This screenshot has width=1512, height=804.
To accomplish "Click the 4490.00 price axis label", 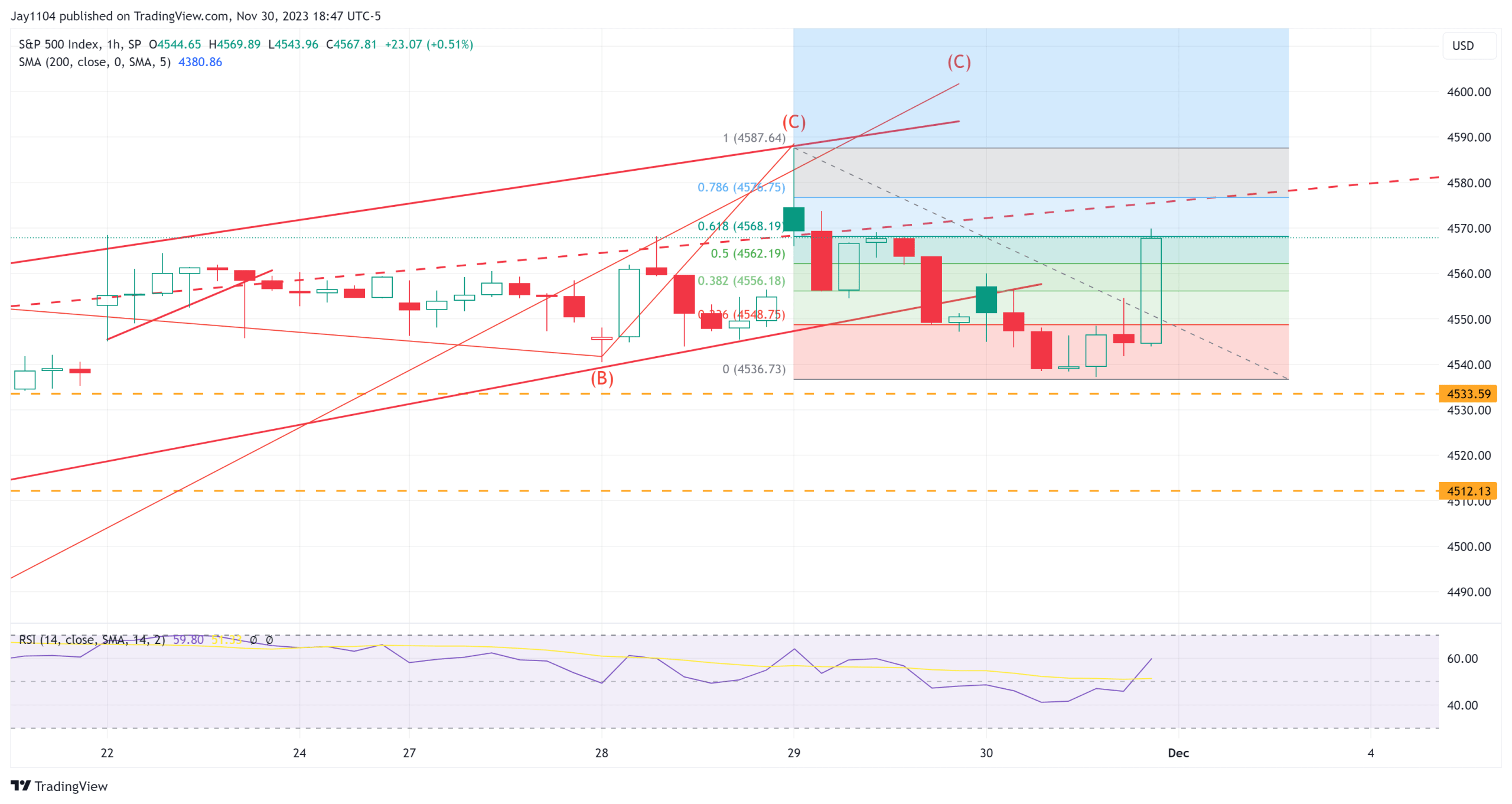I will tap(1468, 593).
